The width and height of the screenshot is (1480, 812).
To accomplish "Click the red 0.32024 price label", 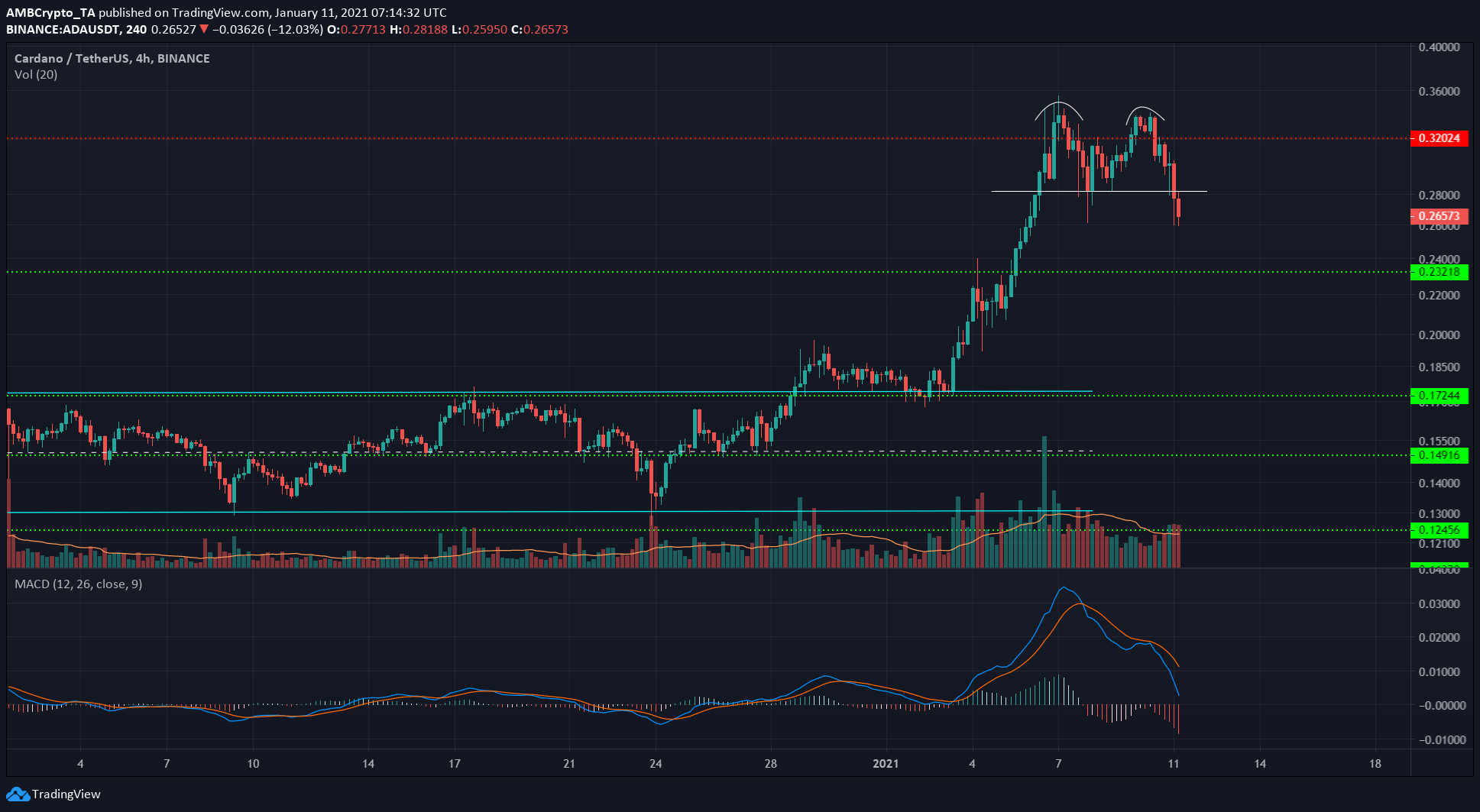I will 1439,138.
